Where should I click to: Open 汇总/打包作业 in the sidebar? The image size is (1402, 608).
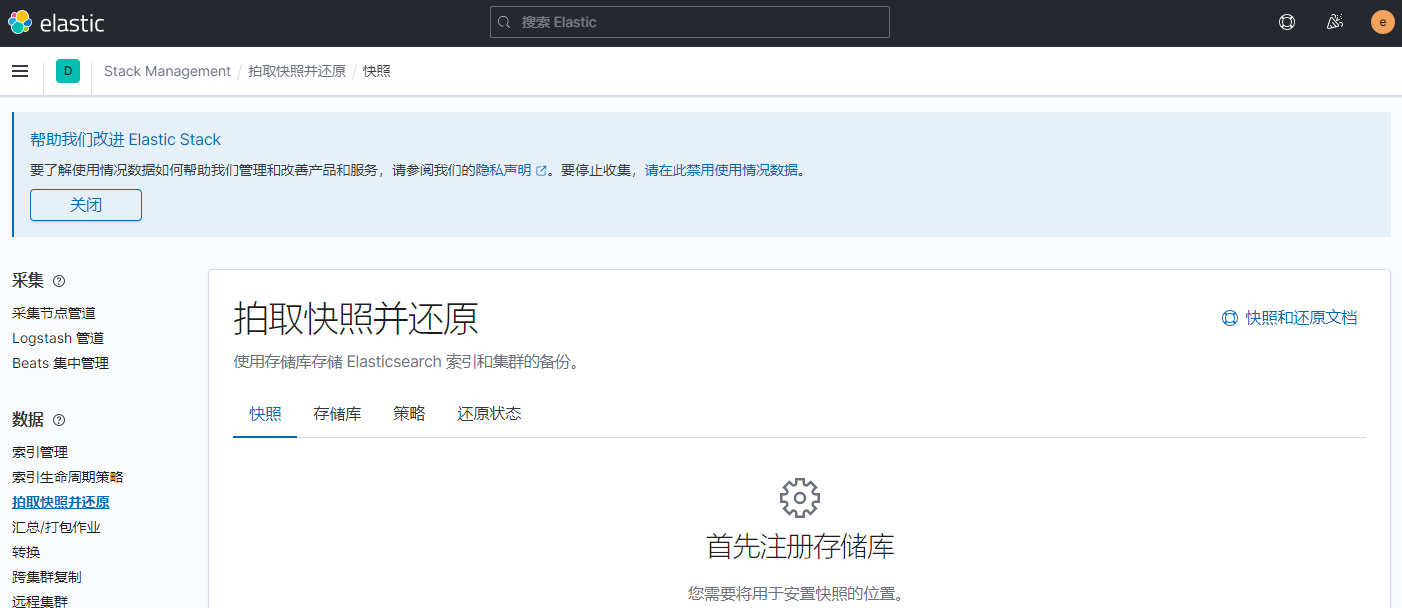[56, 528]
